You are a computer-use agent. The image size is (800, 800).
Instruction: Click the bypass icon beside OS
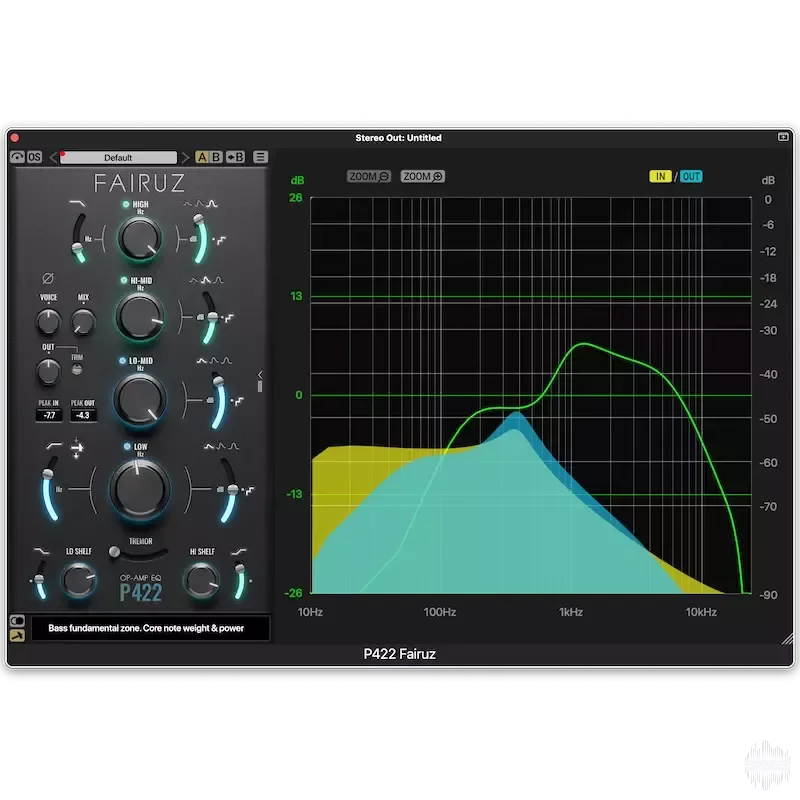pyautogui.click(x=17, y=157)
